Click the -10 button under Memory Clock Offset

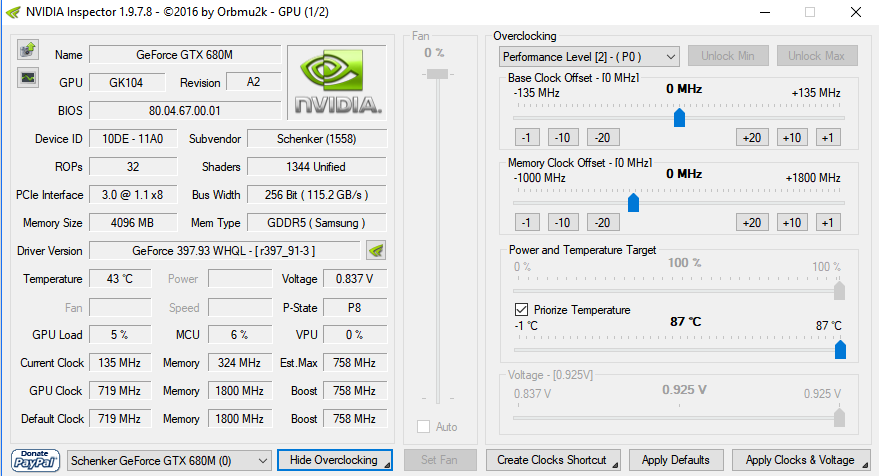click(x=562, y=223)
